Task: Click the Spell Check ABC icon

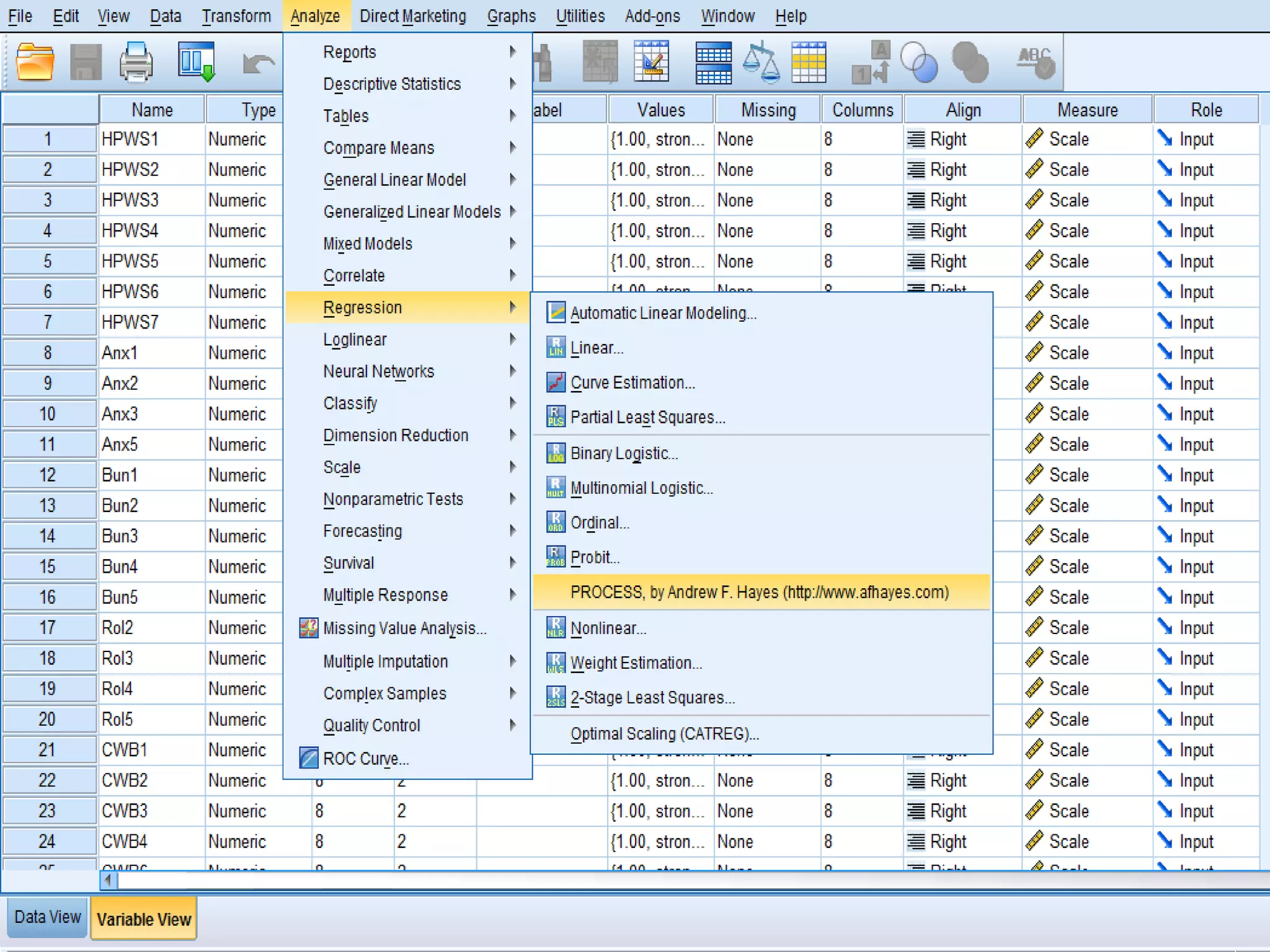Action: (1036, 62)
